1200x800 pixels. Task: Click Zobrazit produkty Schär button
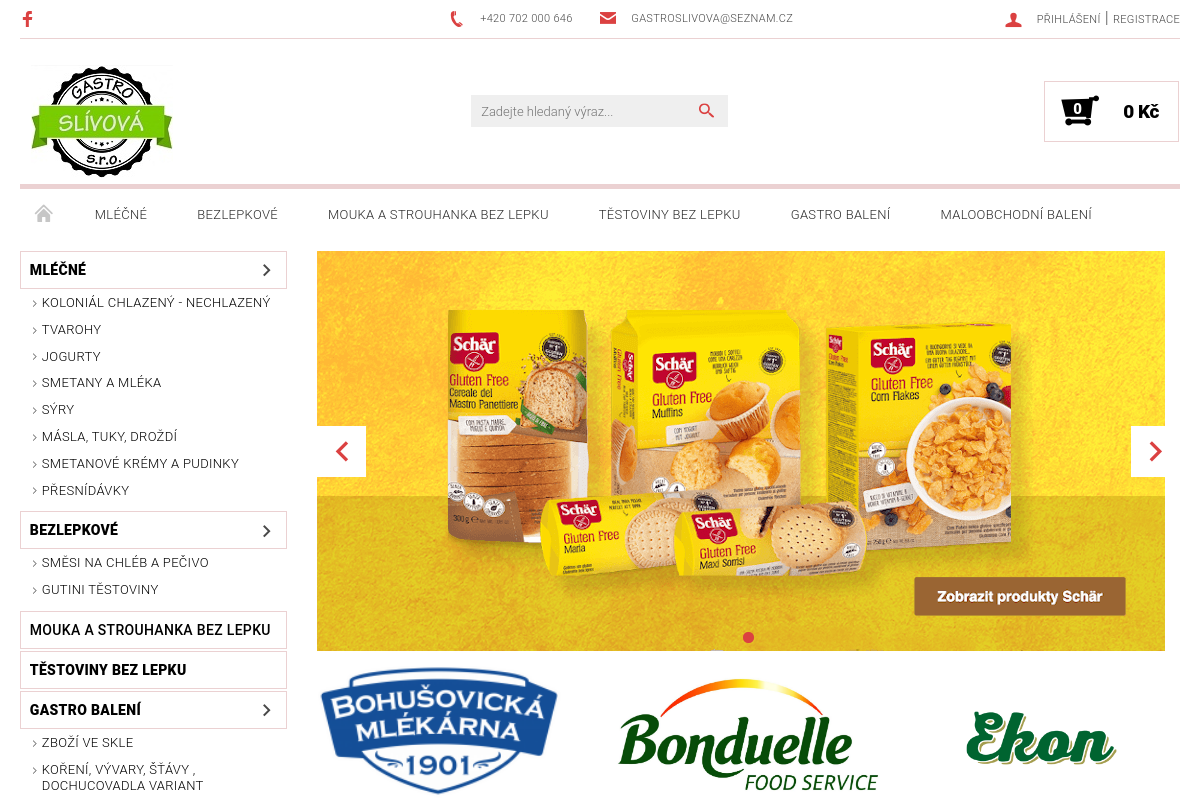(1019, 596)
